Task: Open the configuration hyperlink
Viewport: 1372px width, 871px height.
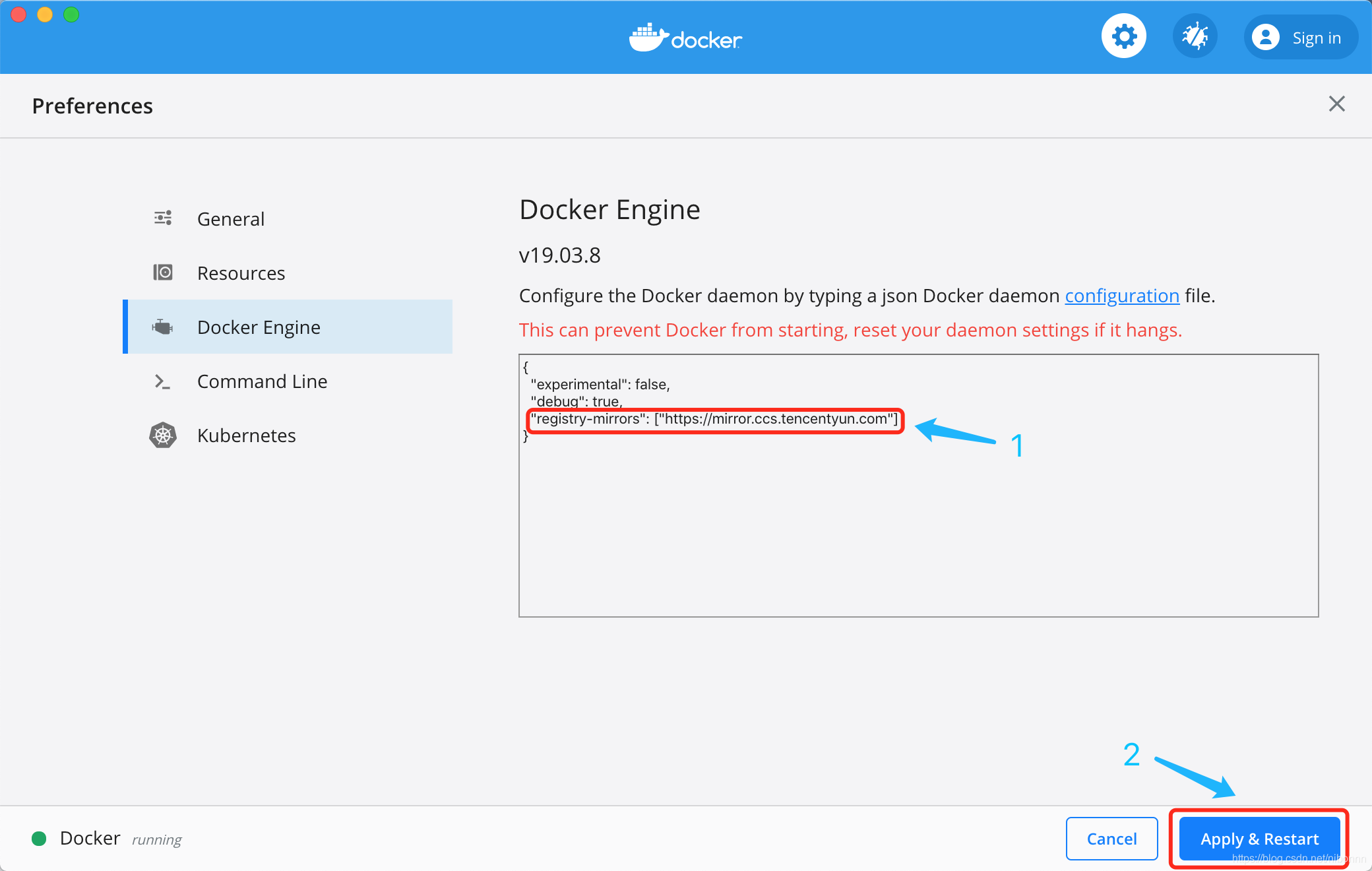Action: (x=1121, y=296)
